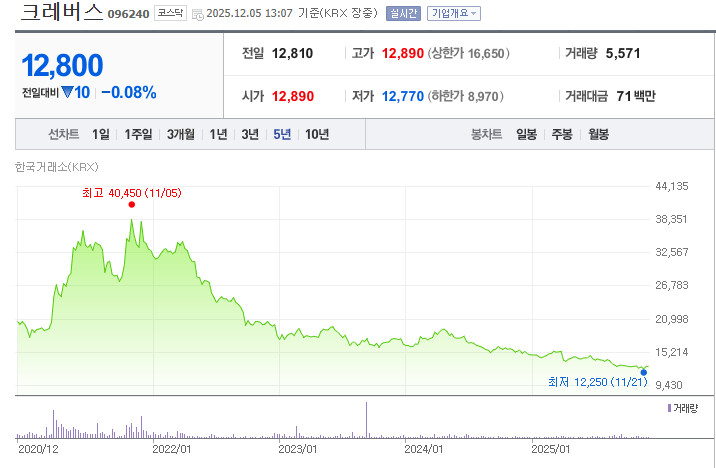Click the 저가 value 12,770
This screenshot has width=716, height=468.
(x=403, y=96)
